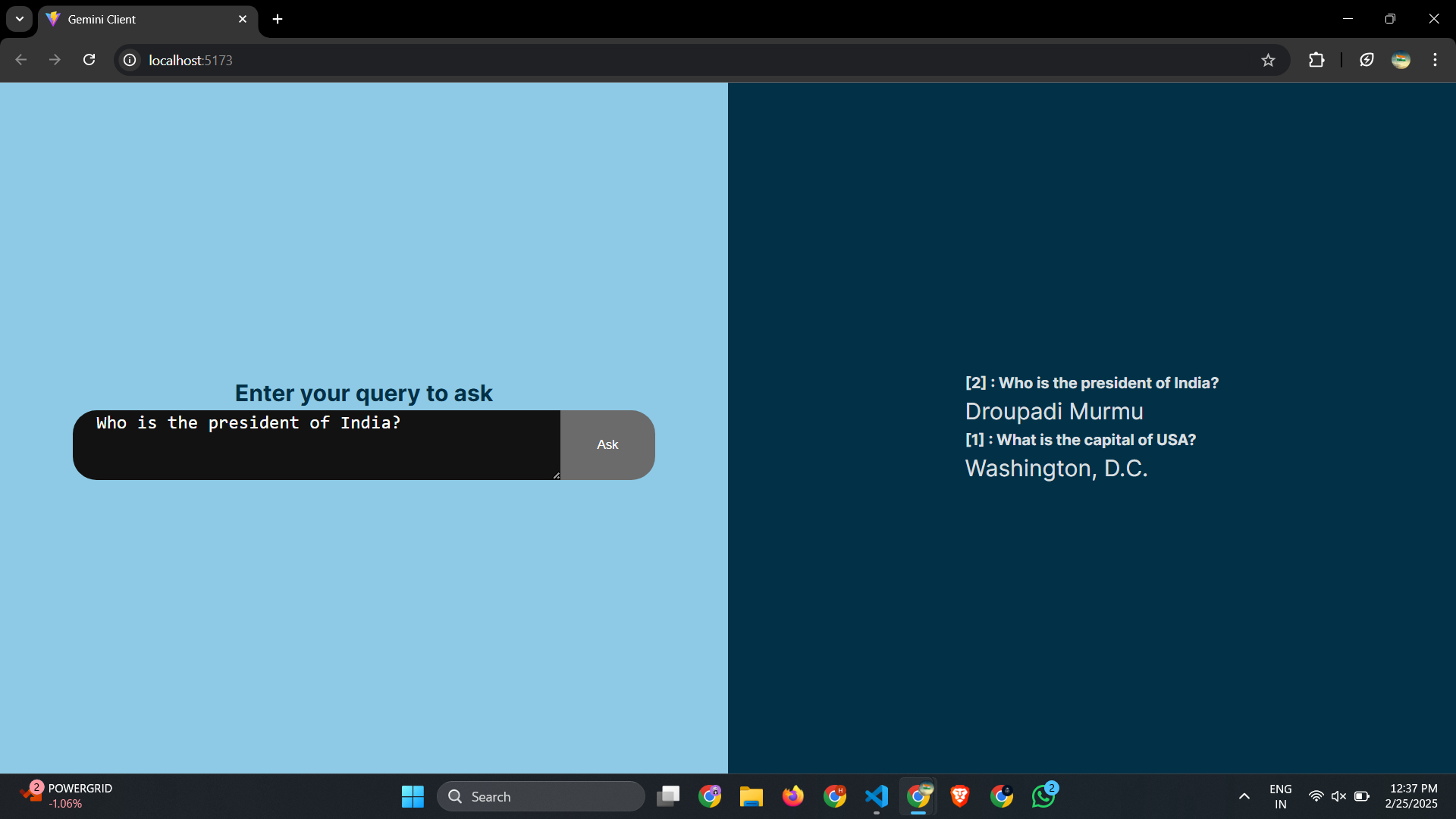Open Firefox from taskbar

[x=793, y=796]
